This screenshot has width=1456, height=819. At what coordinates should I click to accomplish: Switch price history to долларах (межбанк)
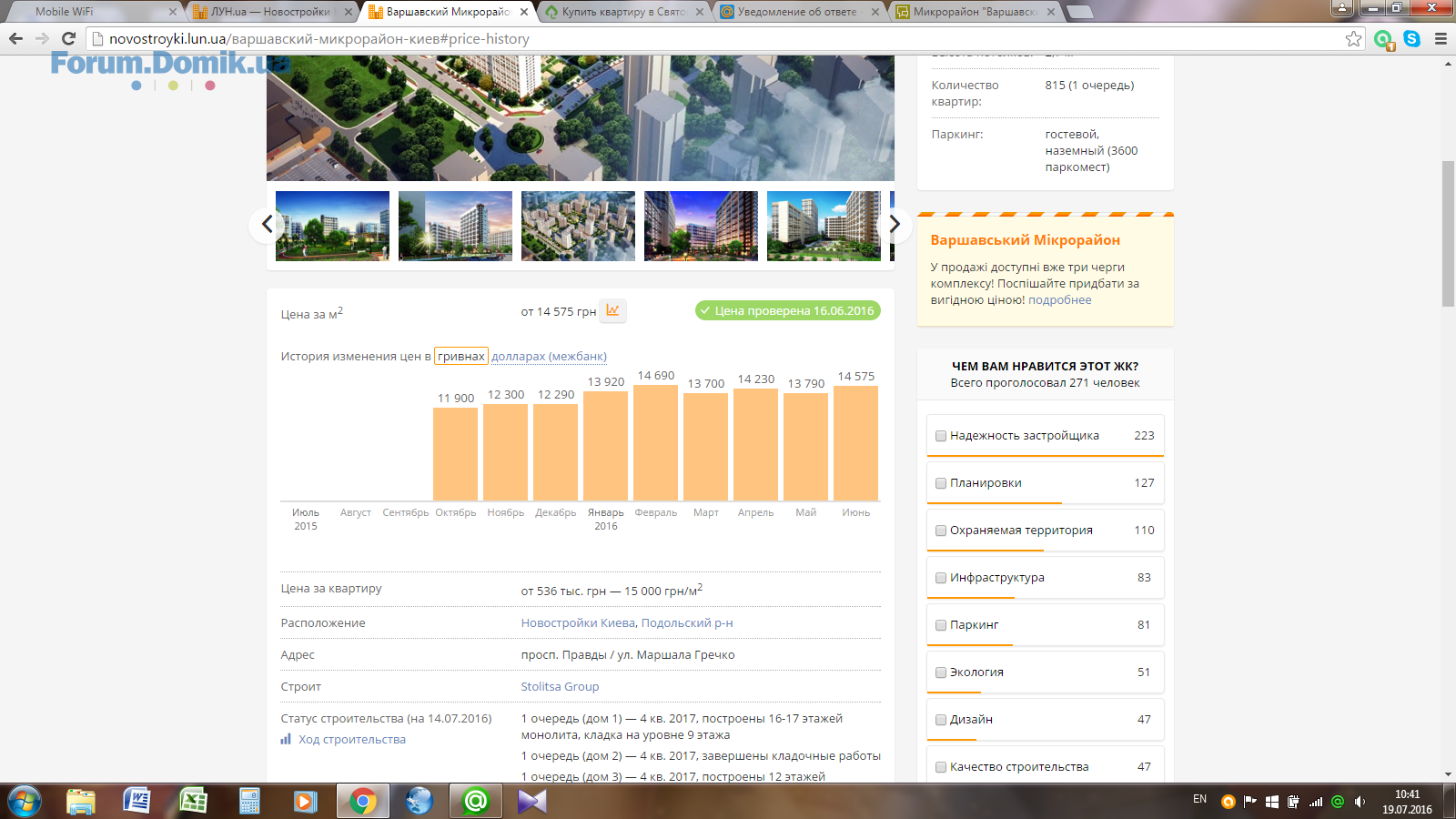tap(549, 356)
